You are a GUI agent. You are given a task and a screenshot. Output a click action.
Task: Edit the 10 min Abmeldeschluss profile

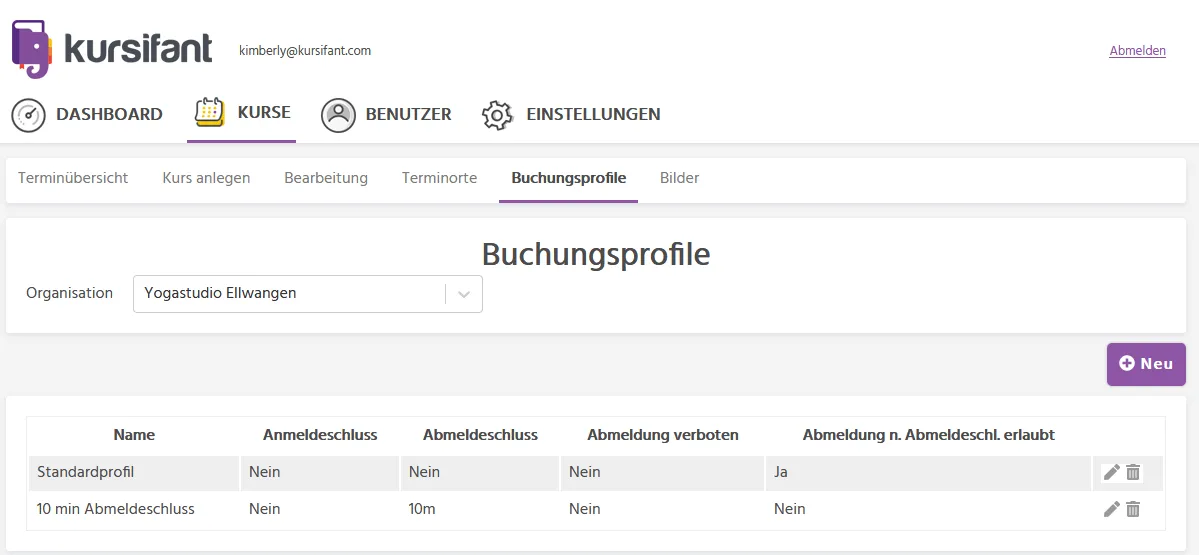pos(1112,508)
